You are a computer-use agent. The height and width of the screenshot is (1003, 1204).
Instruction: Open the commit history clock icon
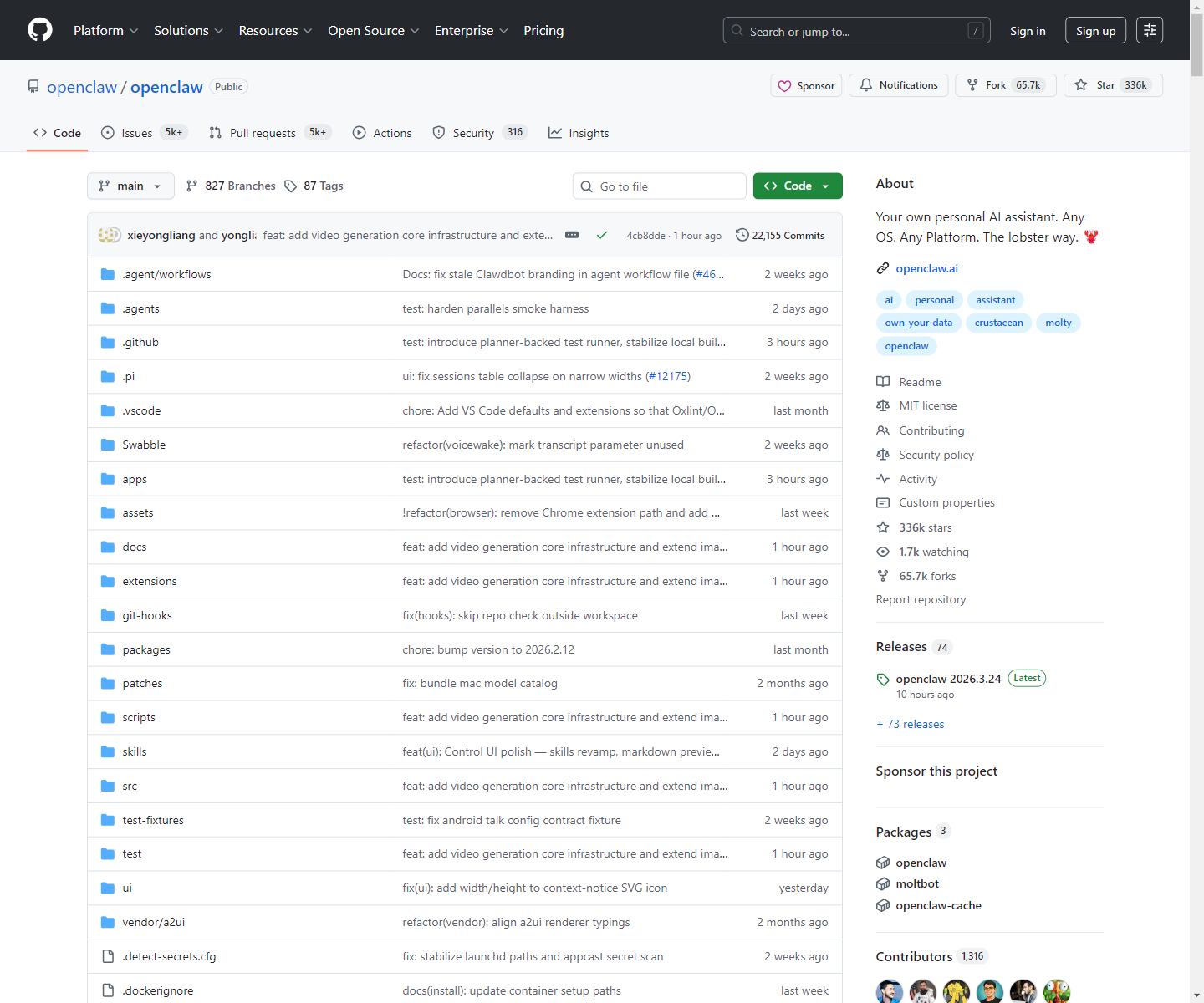click(742, 235)
